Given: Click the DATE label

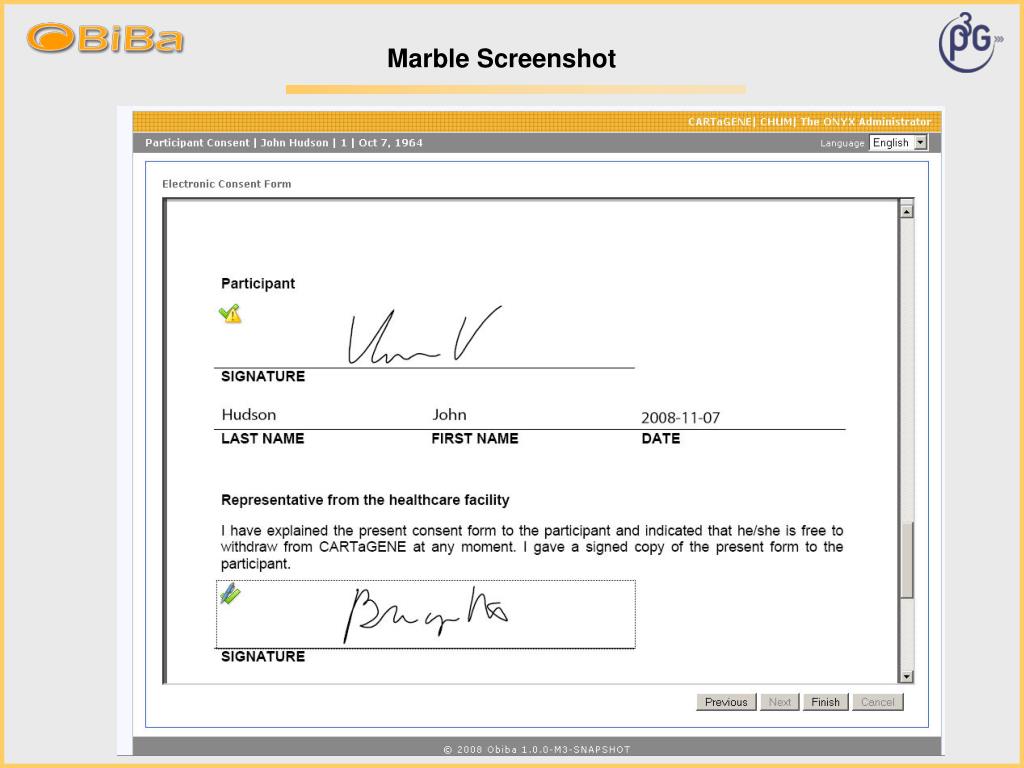Looking at the screenshot, I should [x=661, y=439].
